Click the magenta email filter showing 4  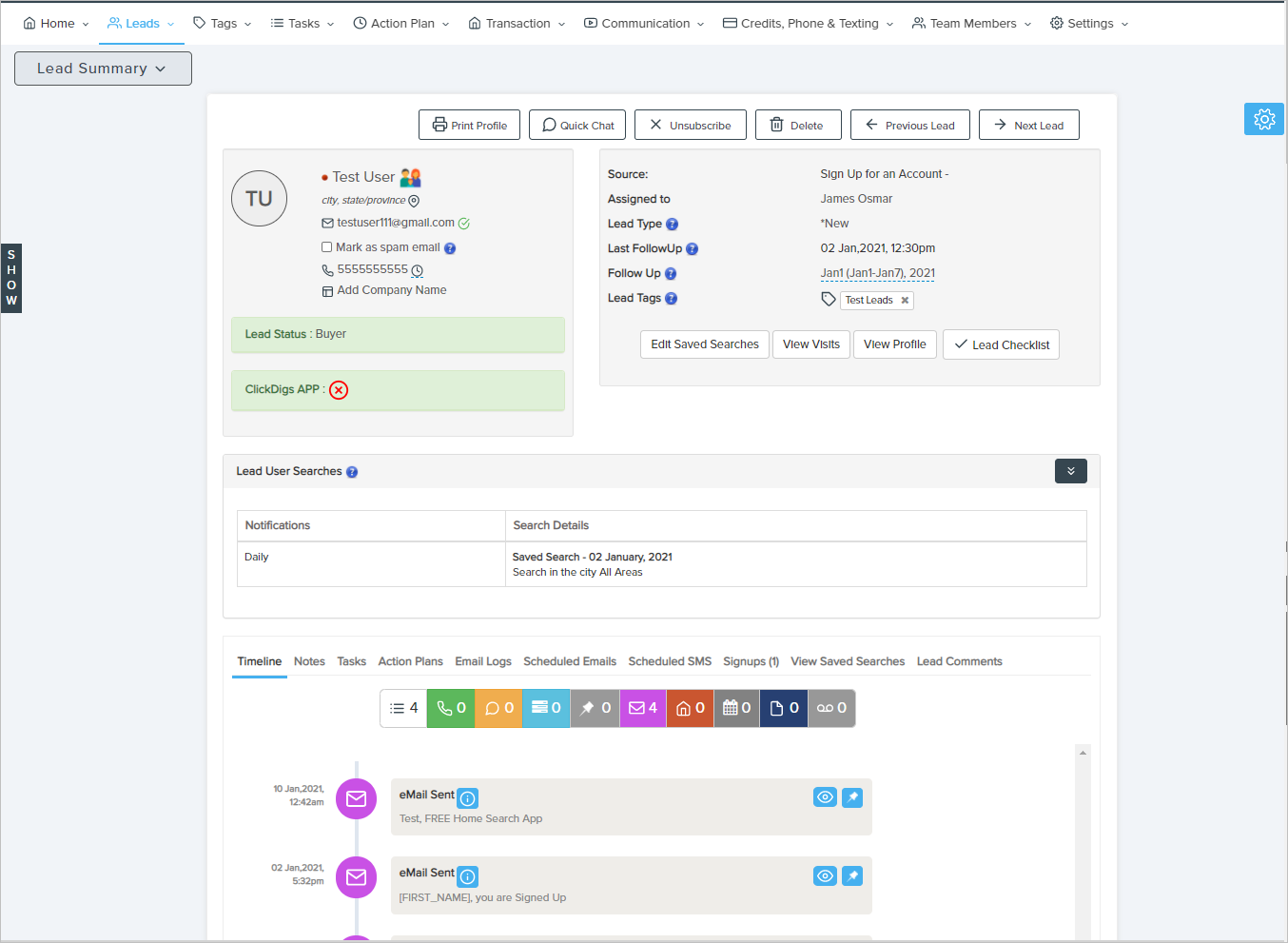(x=643, y=708)
